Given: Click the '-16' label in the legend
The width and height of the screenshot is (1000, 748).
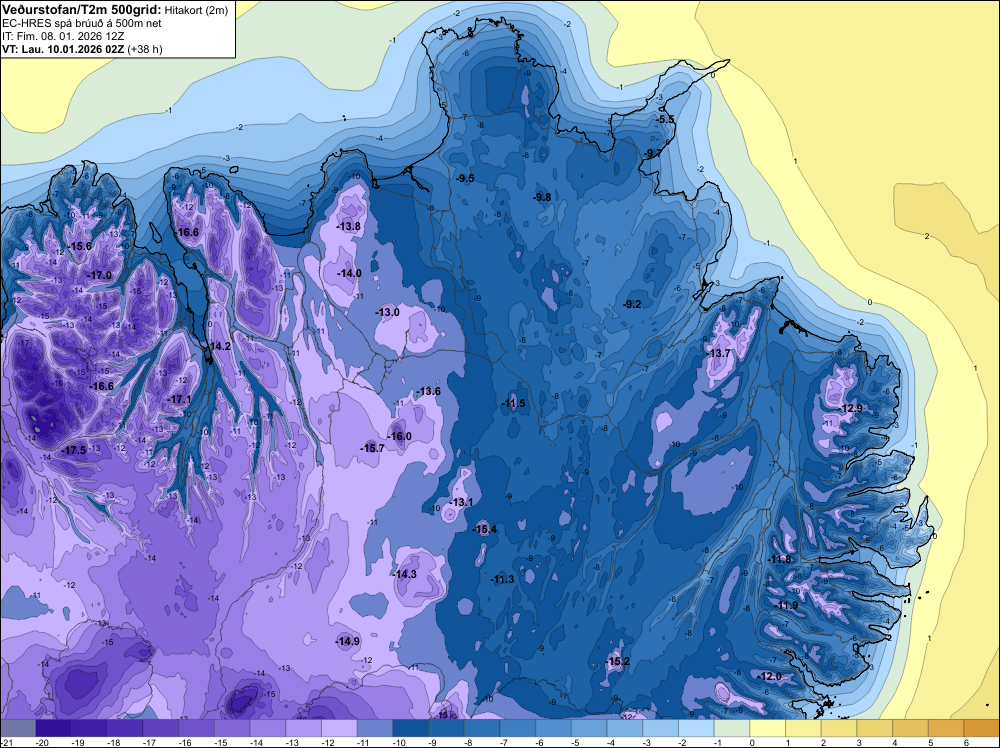Looking at the screenshot, I should (x=186, y=743).
